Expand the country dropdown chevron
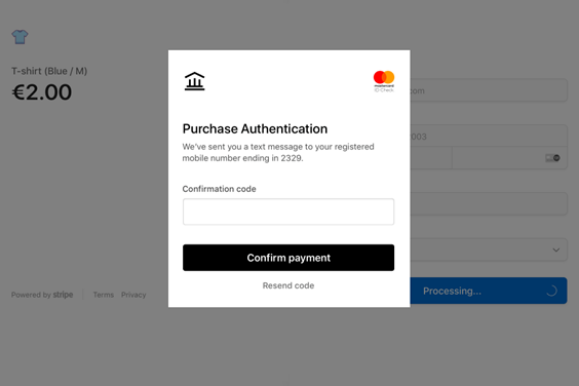 pyautogui.click(x=556, y=250)
